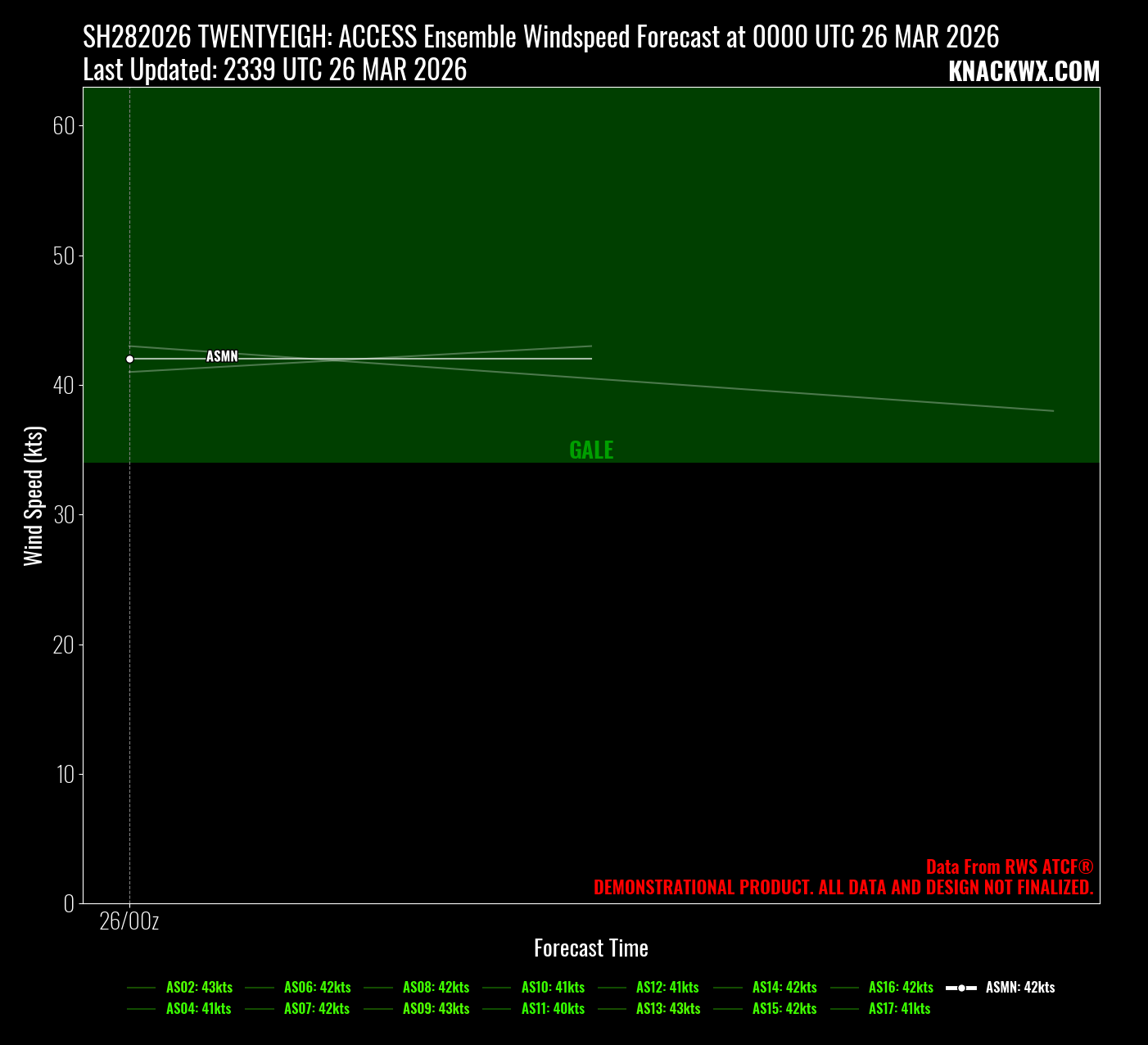Image resolution: width=1148 pixels, height=1045 pixels.
Task: Click the 60 tick on wind speed axis
Action: [64, 125]
